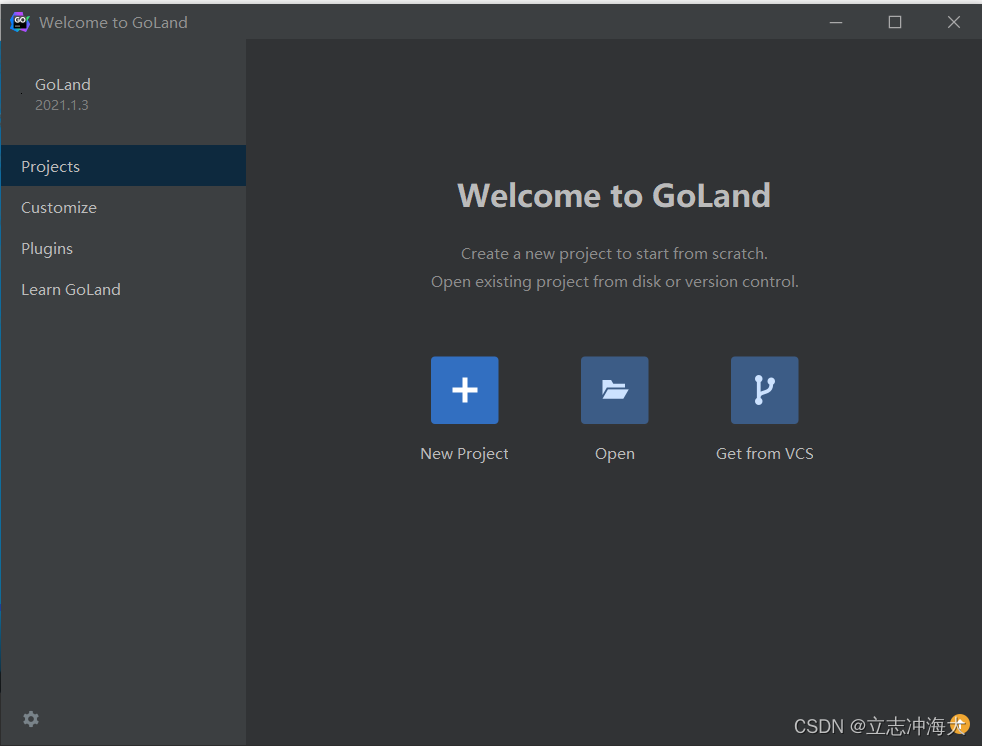Open the settings gear options menu
The width and height of the screenshot is (982, 746).
pyautogui.click(x=31, y=719)
